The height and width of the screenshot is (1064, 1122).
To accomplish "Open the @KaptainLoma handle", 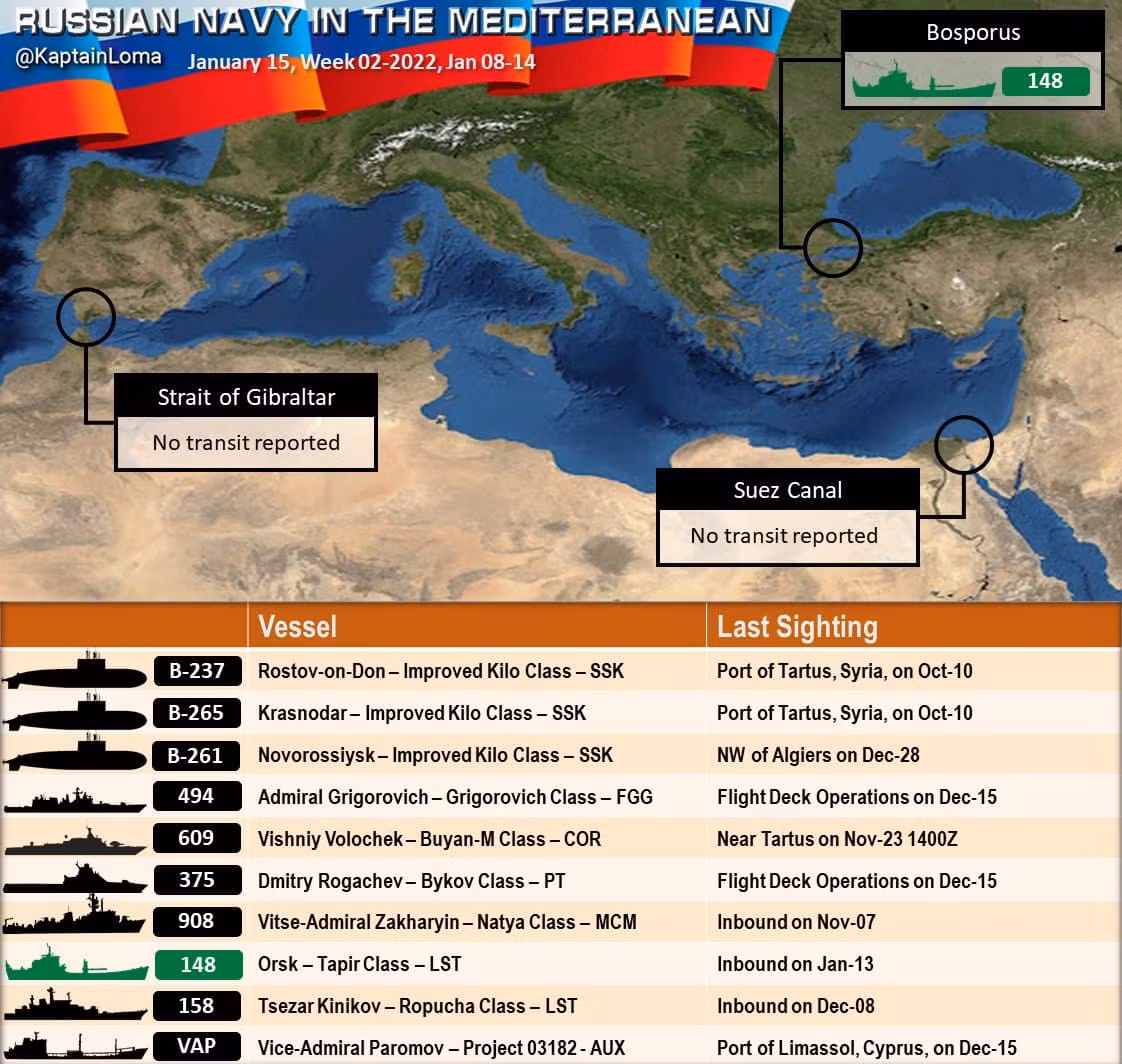I will 88,57.
